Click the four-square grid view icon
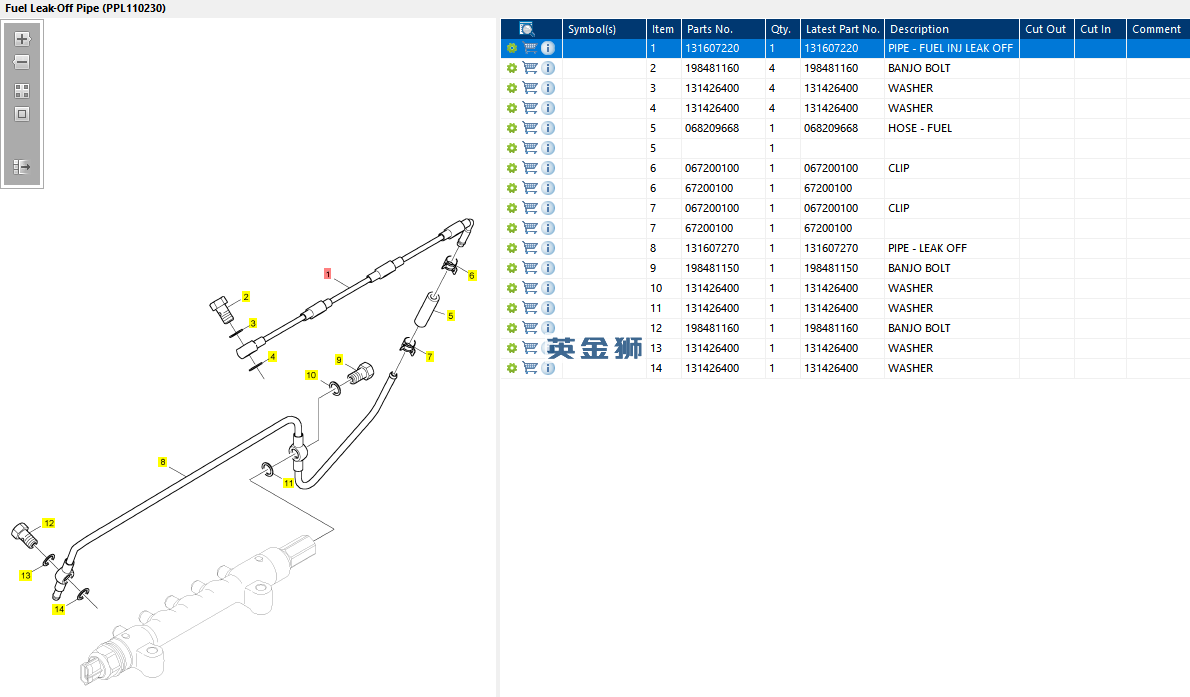 (x=22, y=91)
